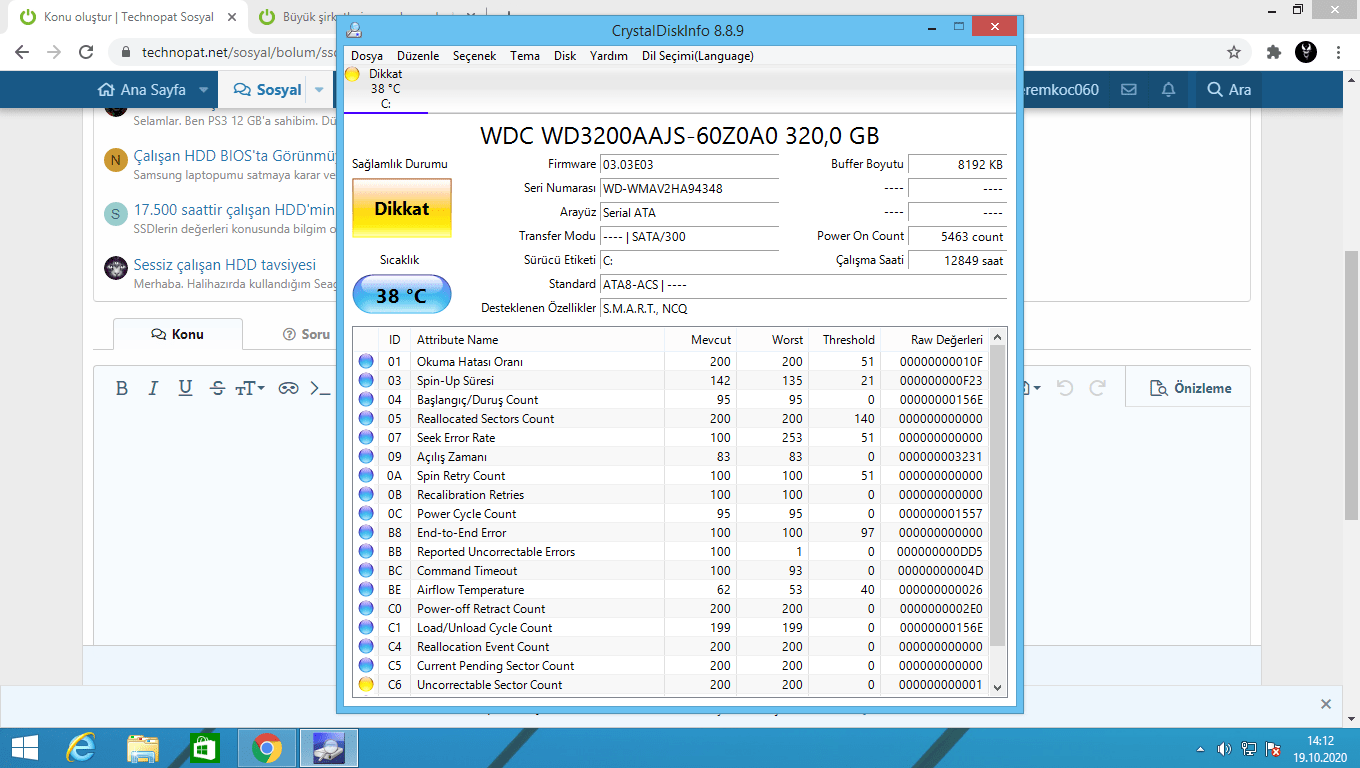Click the CrystalDiskInfo title bar app icon

(x=354, y=30)
